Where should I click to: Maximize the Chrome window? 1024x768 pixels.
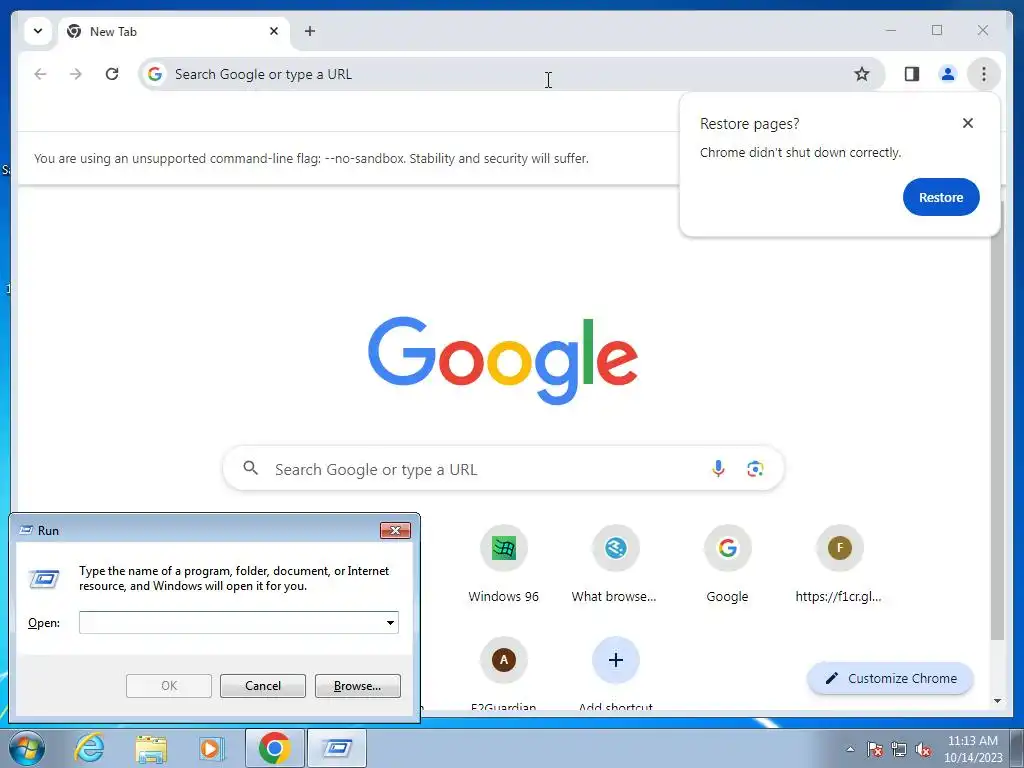tap(937, 30)
